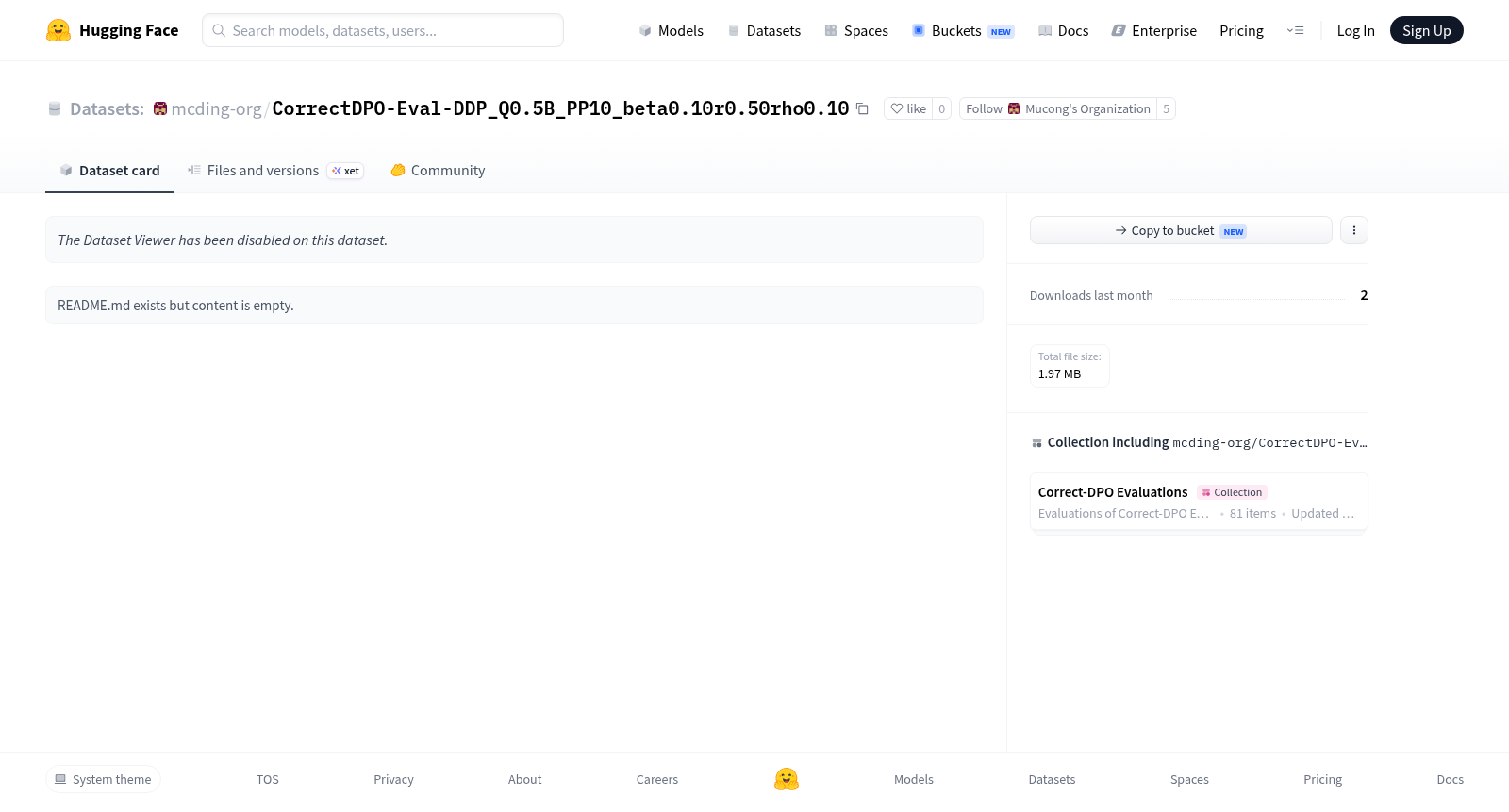Open Models footer link
This screenshot has height=812, width=1509.
[914, 779]
